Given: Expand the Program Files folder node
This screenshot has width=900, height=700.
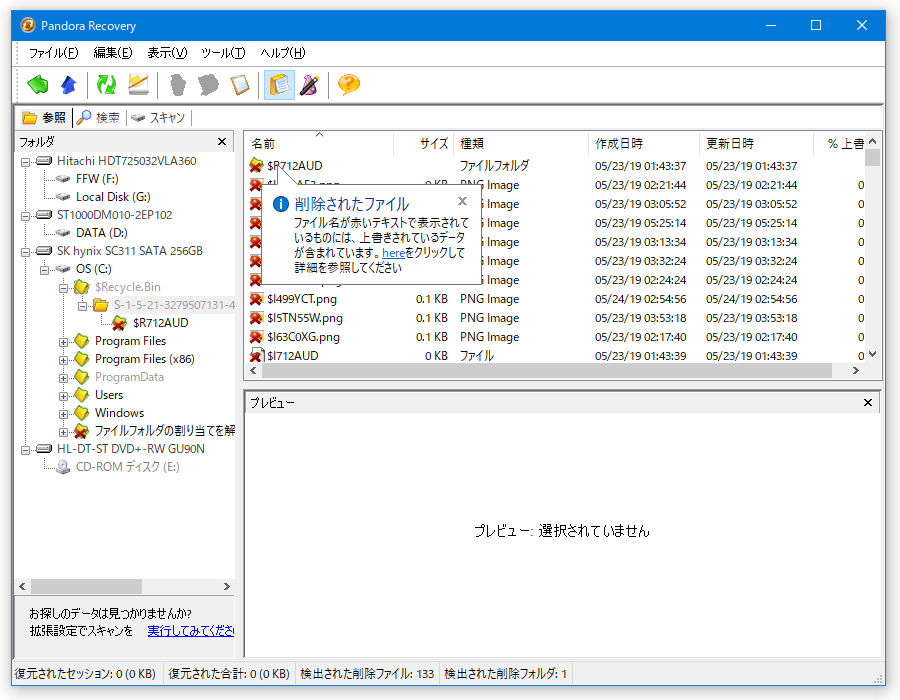Looking at the screenshot, I should (63, 343).
